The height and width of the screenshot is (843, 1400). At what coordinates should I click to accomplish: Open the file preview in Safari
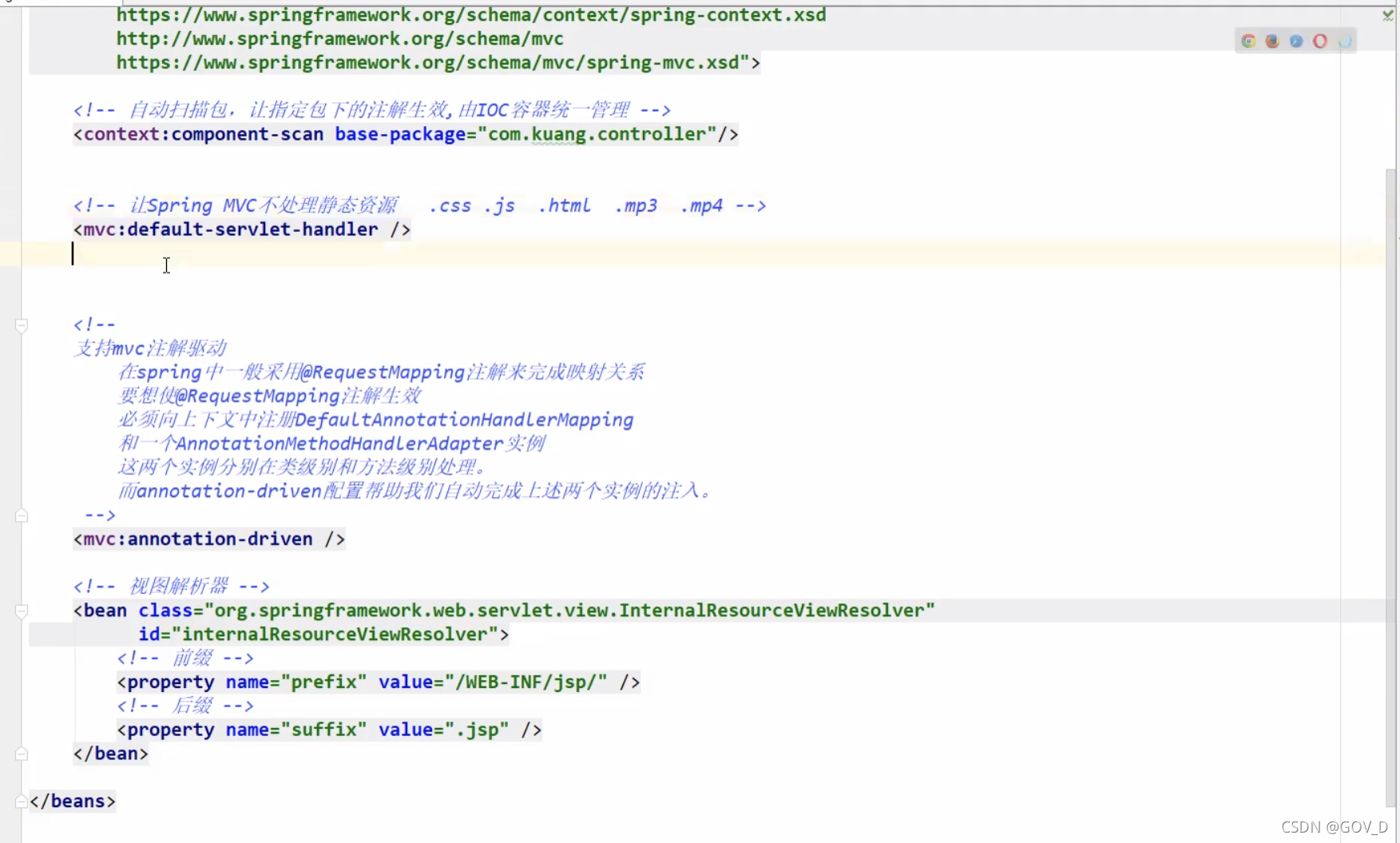[1296, 41]
